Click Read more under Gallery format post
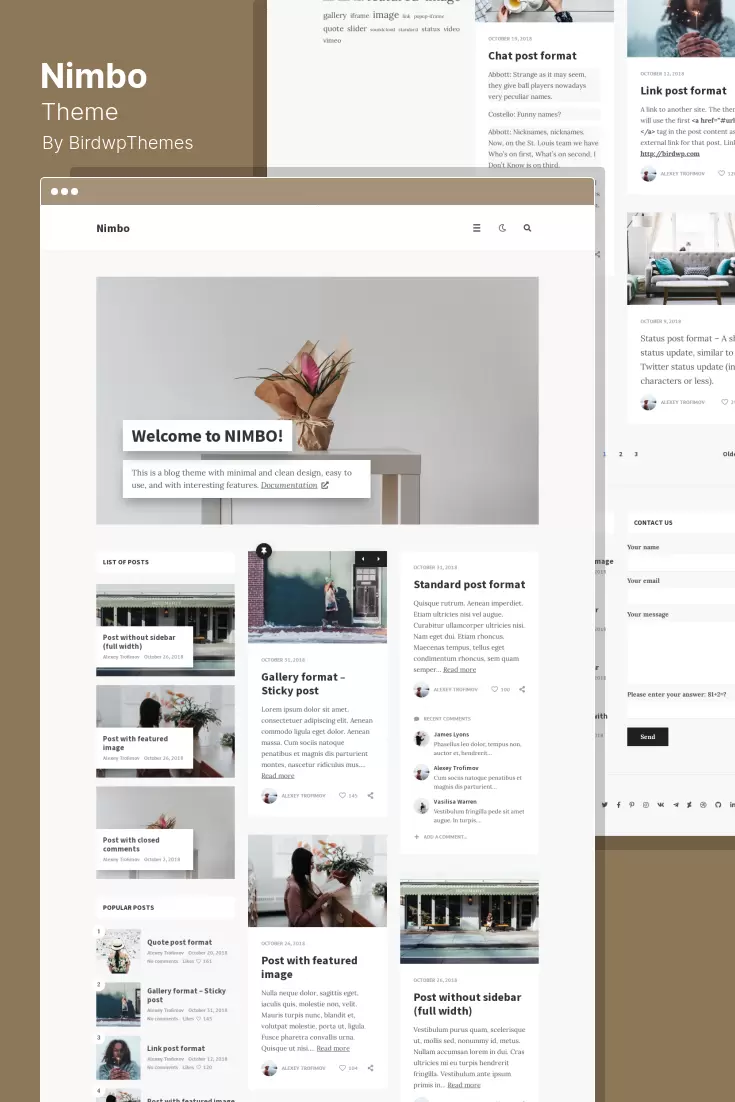The image size is (735, 1102). pos(278,776)
